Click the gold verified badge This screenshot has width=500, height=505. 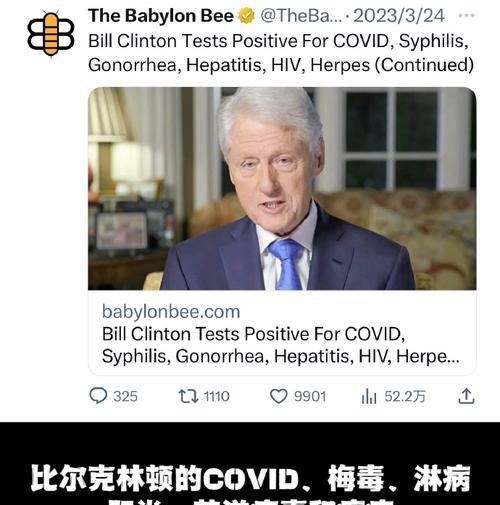click(x=246, y=16)
